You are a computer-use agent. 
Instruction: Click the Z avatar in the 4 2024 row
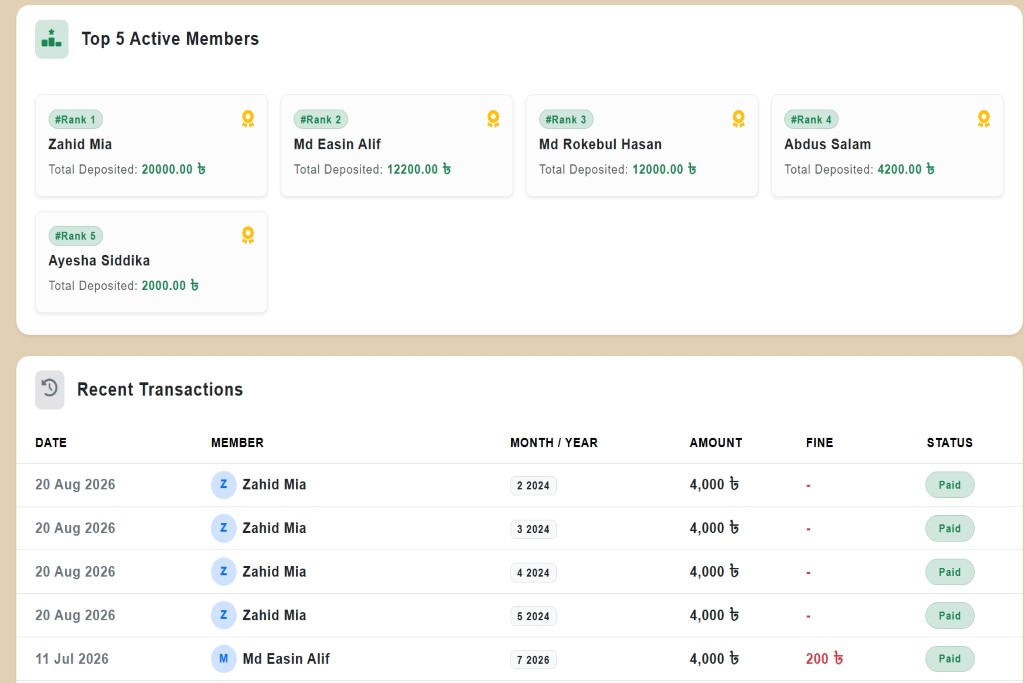223,572
